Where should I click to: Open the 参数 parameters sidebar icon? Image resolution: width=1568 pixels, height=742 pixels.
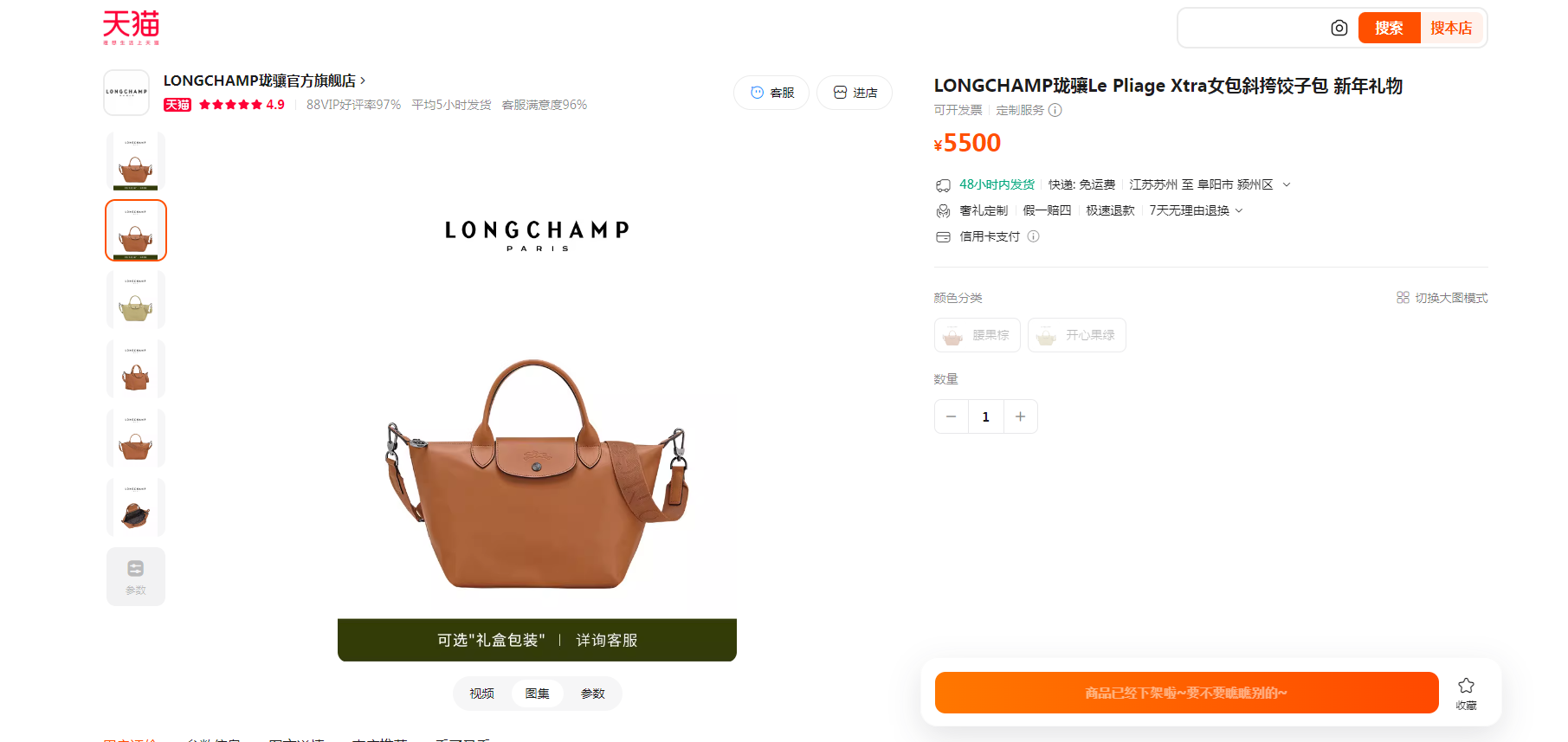coord(136,577)
